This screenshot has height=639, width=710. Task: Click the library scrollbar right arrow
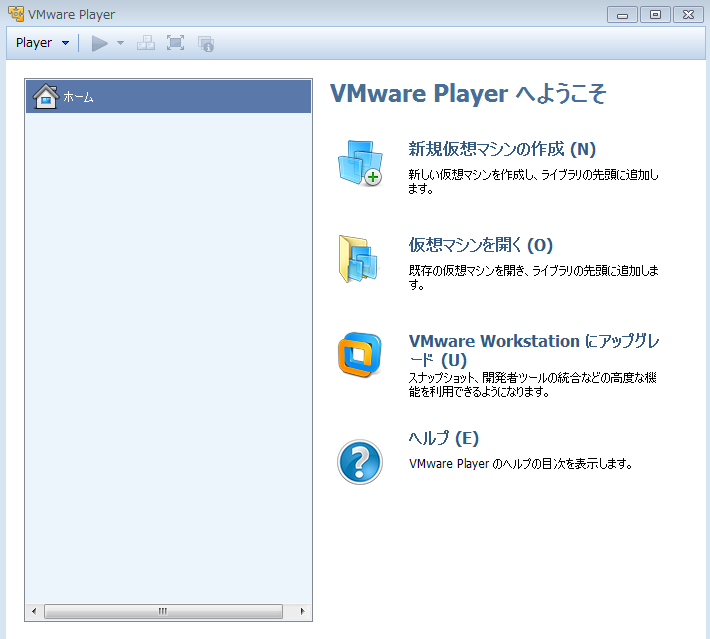pyautogui.click(x=302, y=611)
